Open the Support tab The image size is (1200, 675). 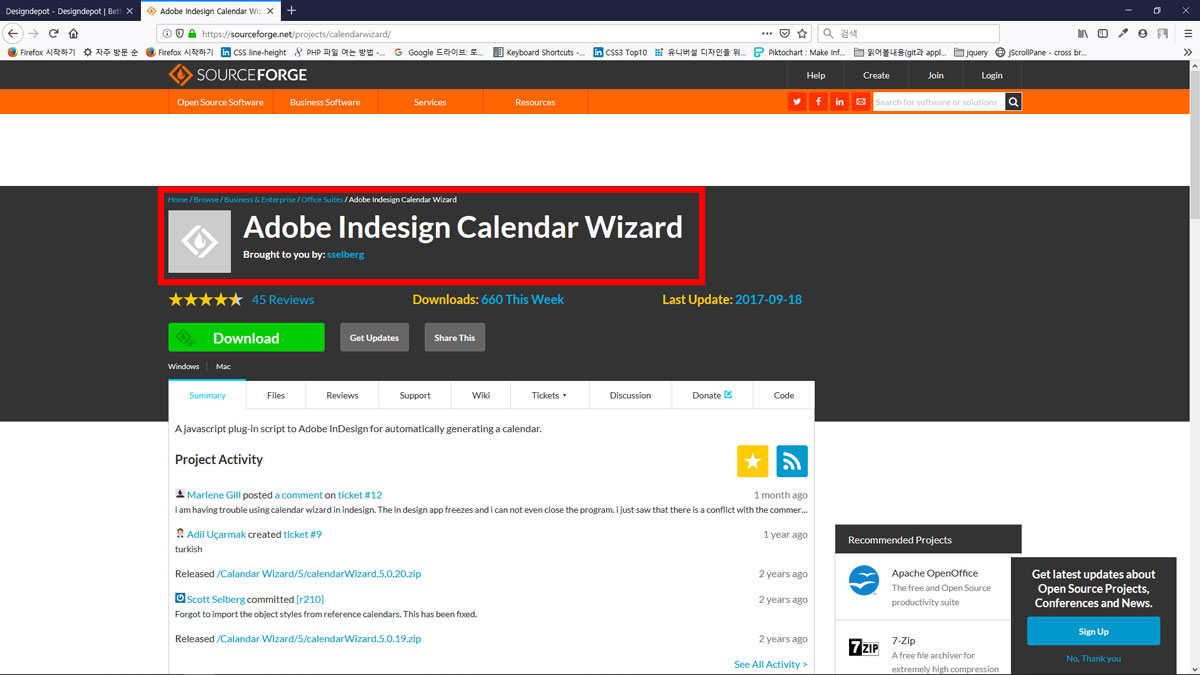point(415,395)
